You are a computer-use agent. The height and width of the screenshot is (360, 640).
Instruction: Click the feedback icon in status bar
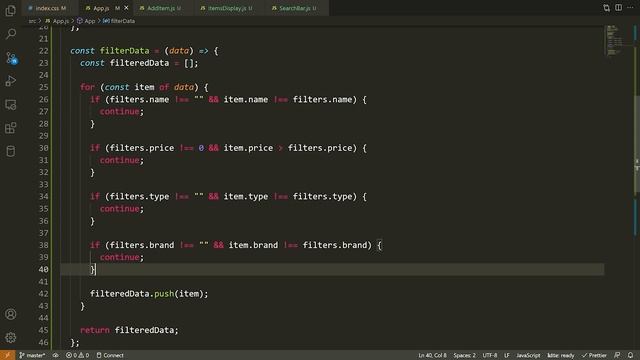[x=617, y=355]
